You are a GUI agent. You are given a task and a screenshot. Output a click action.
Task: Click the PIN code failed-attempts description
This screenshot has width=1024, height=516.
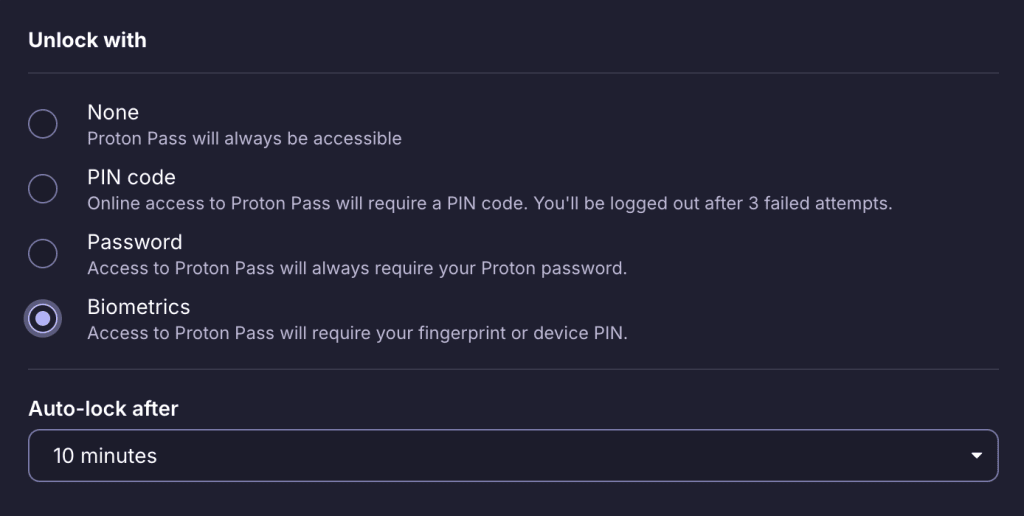pos(489,204)
